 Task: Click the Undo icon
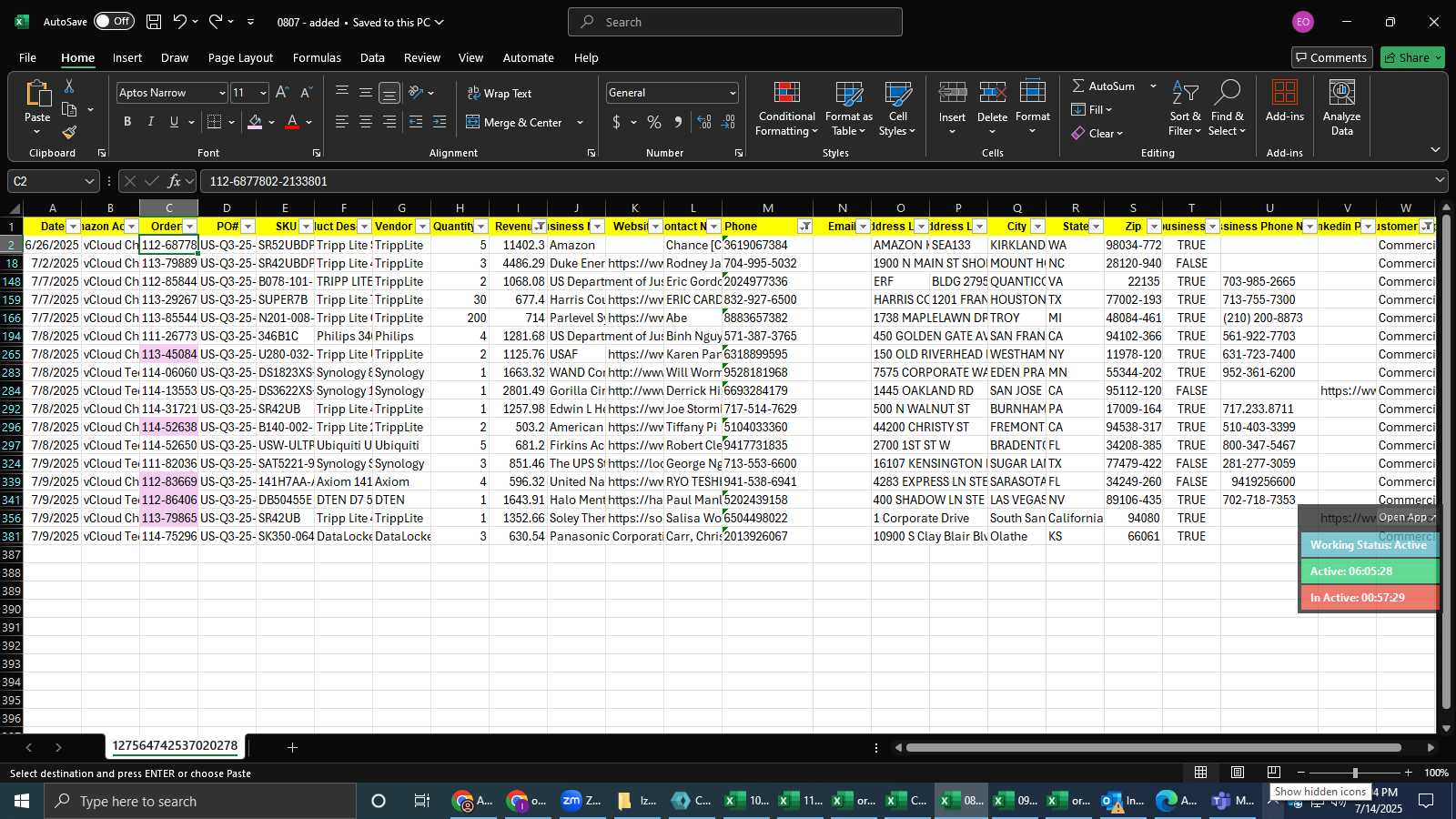point(180,22)
